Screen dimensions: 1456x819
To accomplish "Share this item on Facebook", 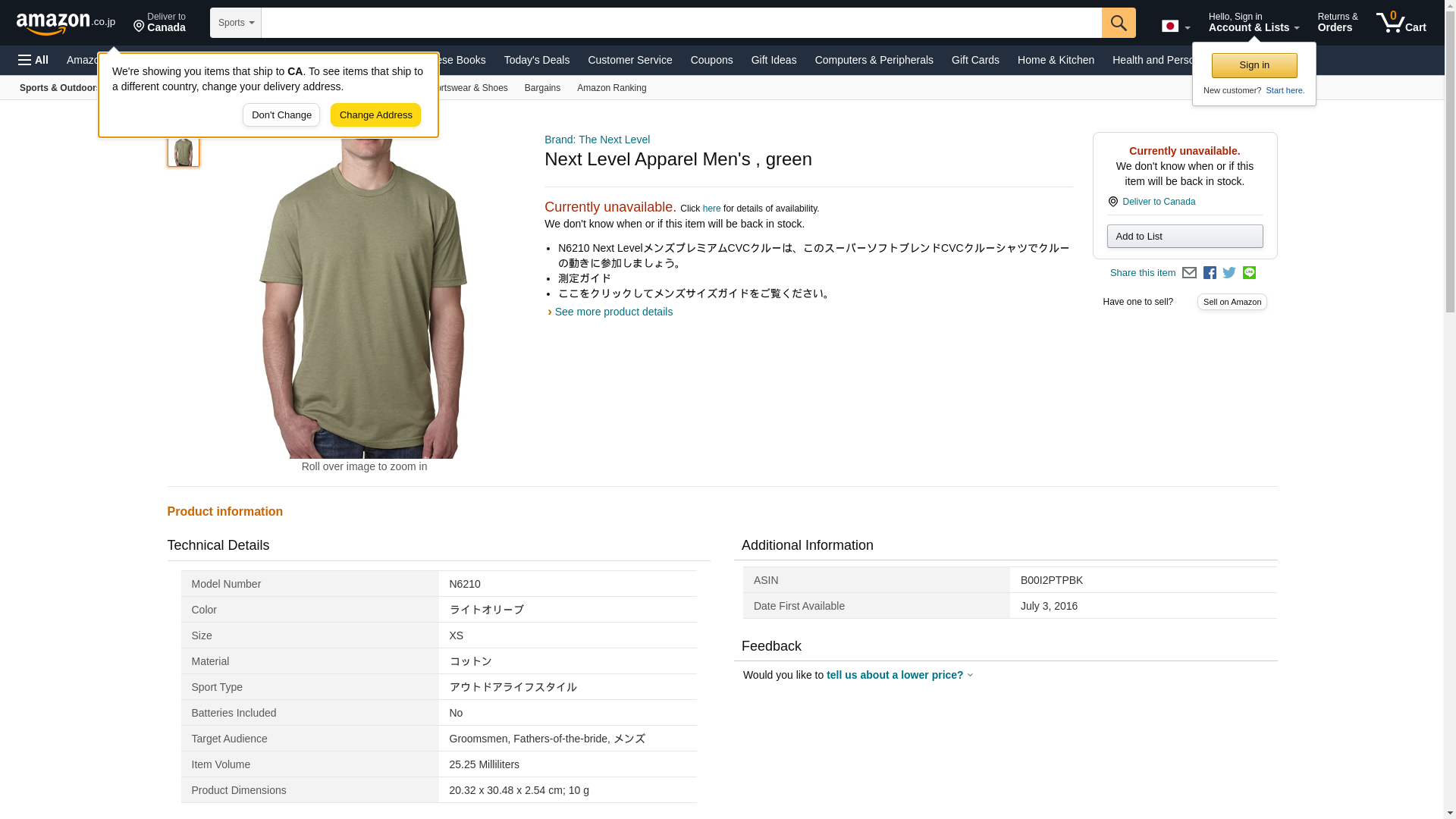I will (1210, 273).
